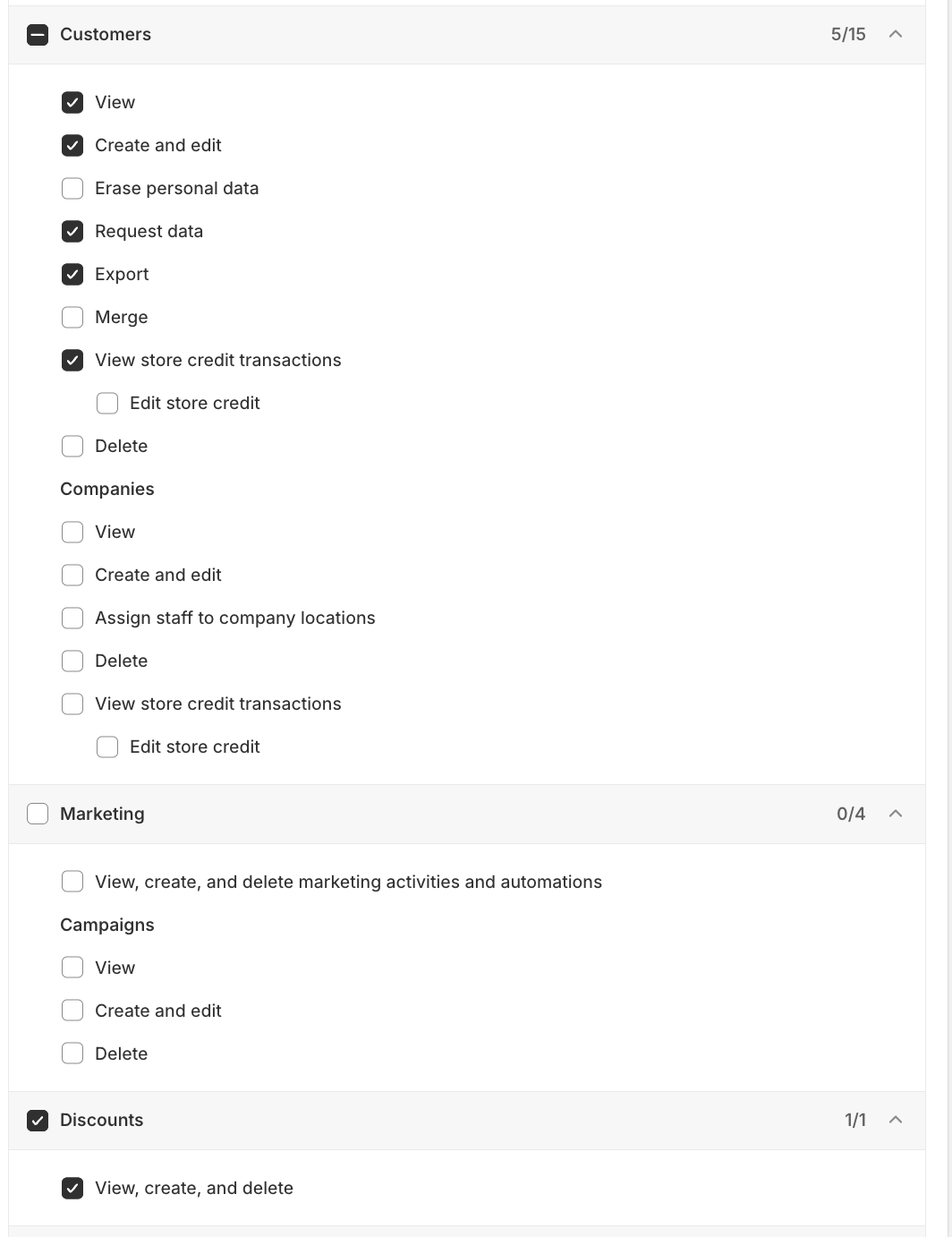
Task: Uncheck the Request data permission
Action: 72,231
